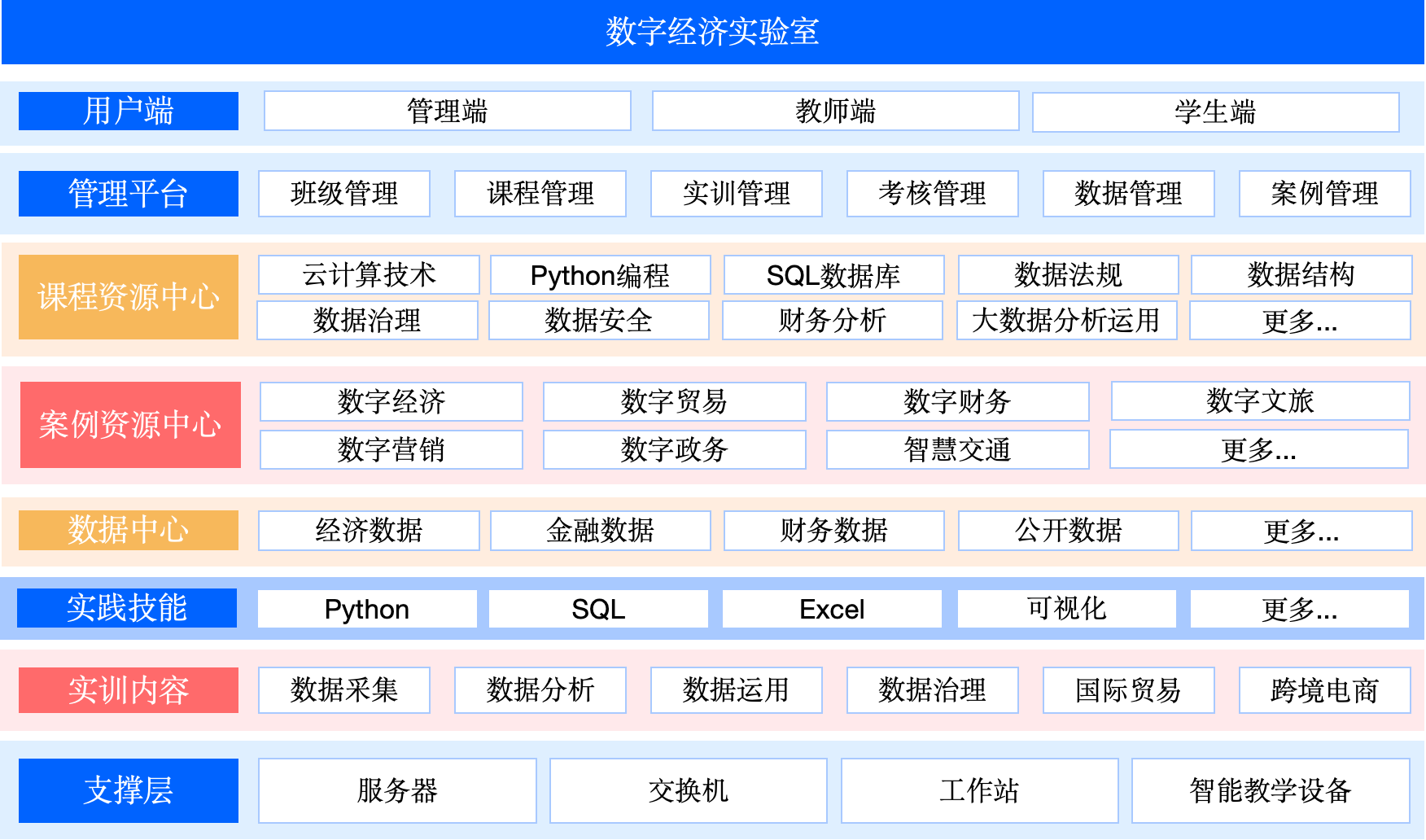
Task: Choose the 数据管理 box
Action: point(1129,194)
